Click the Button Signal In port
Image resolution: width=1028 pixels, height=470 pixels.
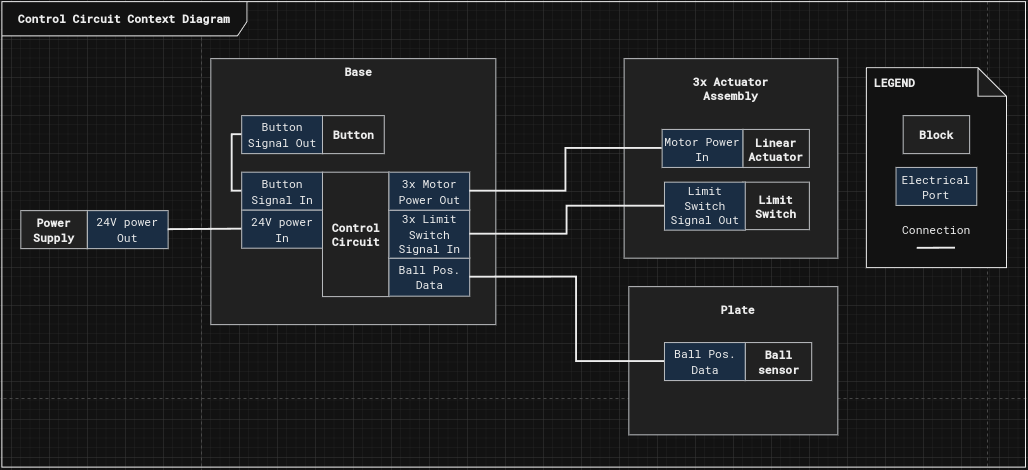281,192
